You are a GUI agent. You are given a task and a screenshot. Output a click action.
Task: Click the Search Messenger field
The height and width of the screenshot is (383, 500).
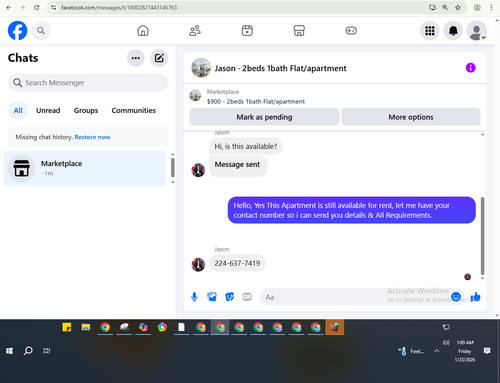point(88,83)
